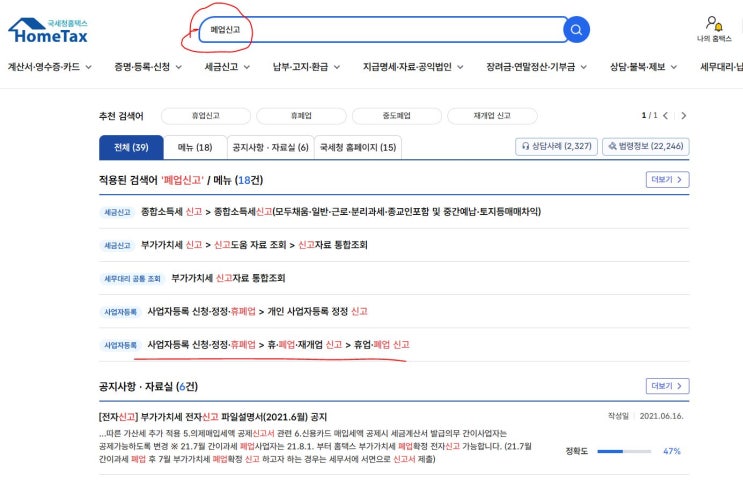Open 개인 사업자등록 정정 신고 result
Image resolution: width=743 pixels, height=481 pixels.
click(257, 311)
